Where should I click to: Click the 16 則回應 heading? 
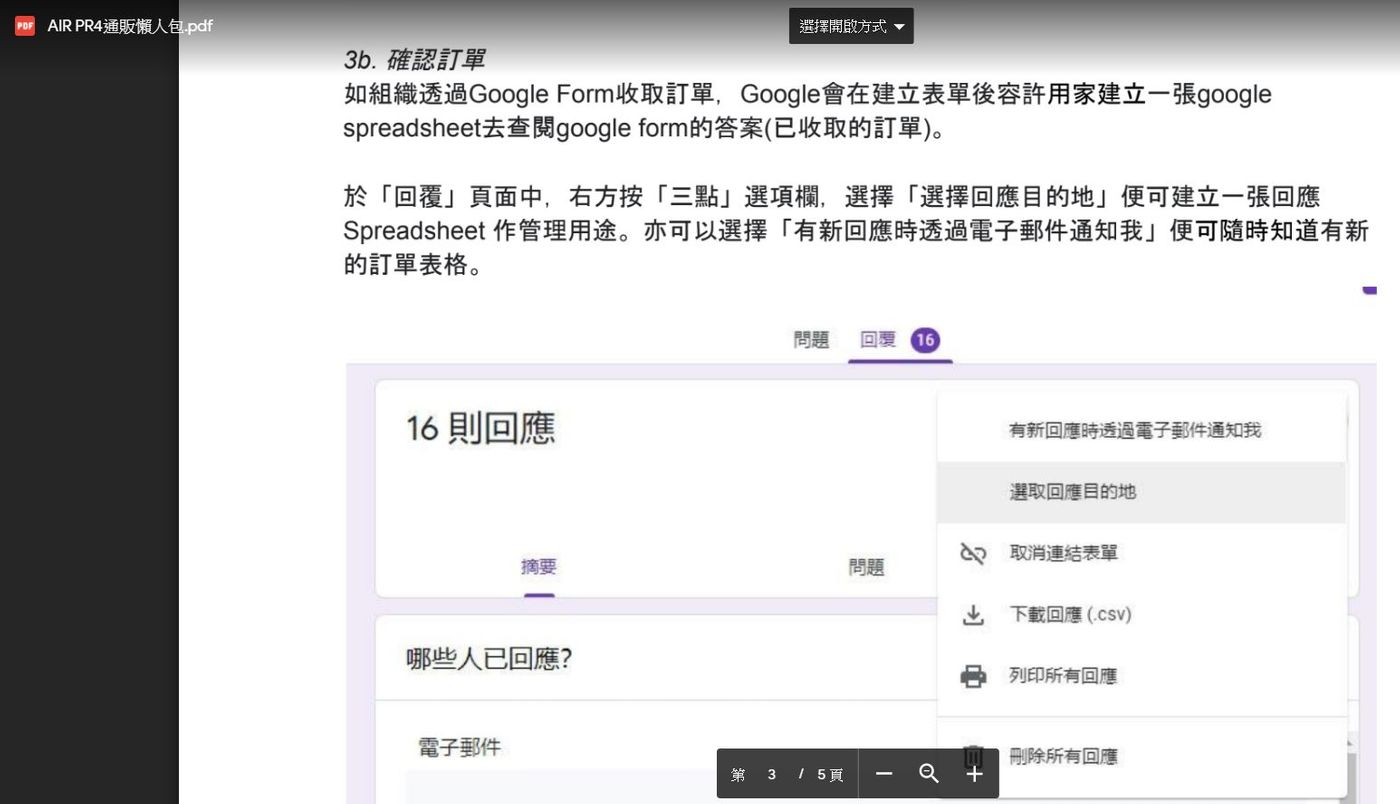coord(480,428)
